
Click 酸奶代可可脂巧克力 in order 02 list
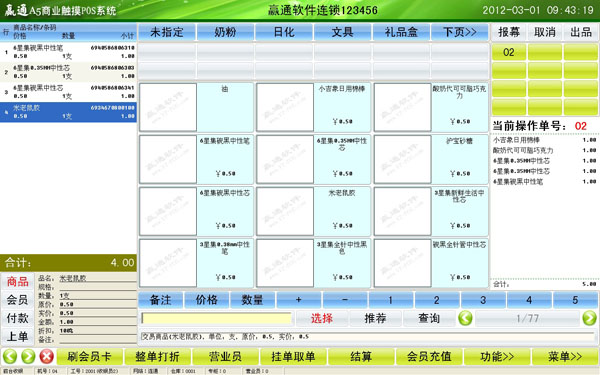[x=545, y=150]
